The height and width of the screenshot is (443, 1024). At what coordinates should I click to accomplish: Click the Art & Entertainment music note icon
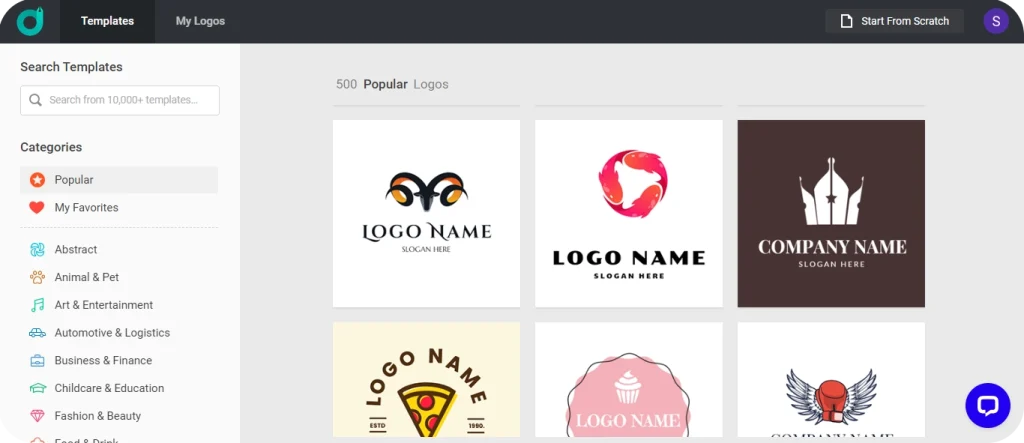37,305
